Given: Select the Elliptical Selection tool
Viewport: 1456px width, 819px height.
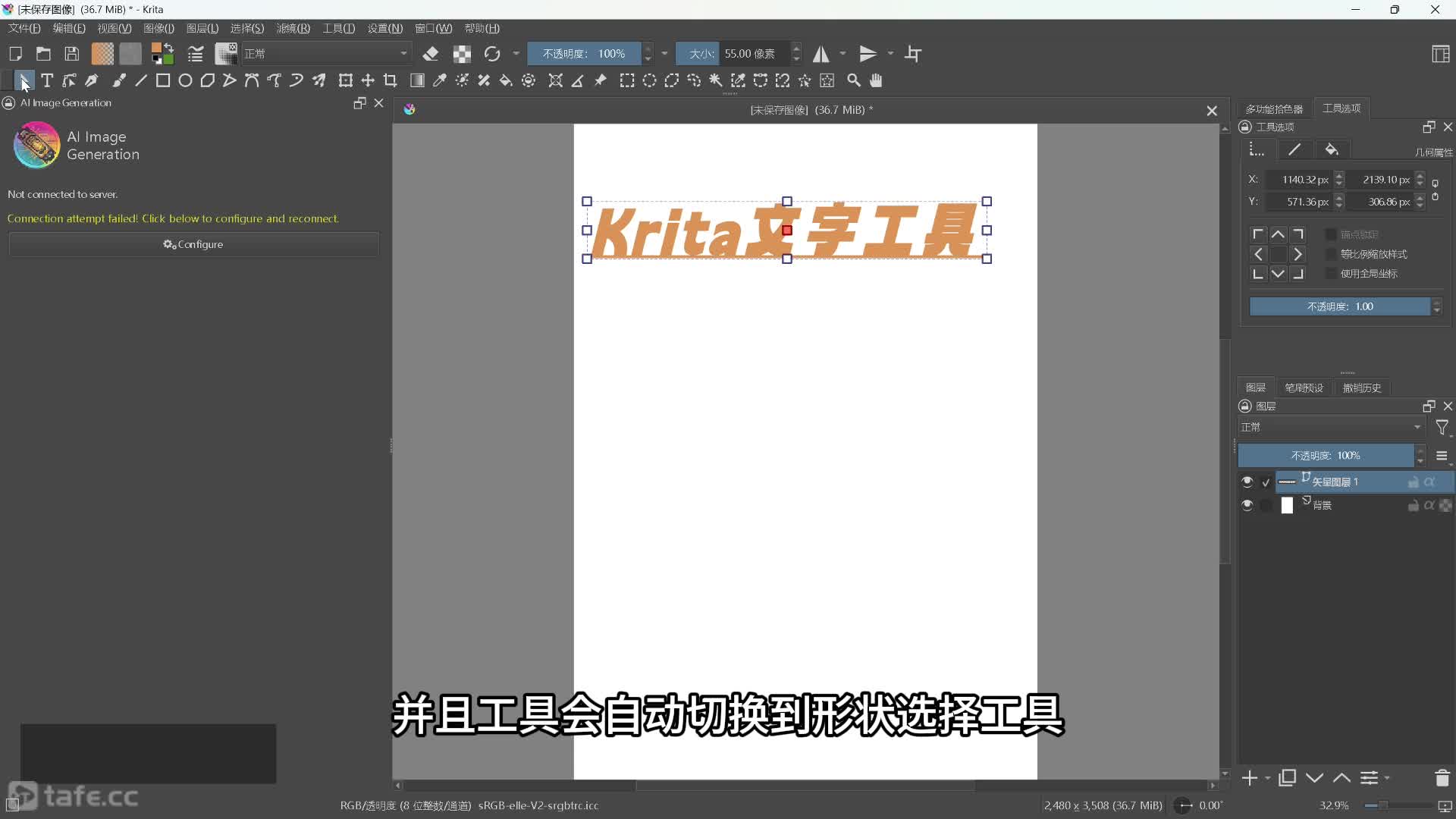Looking at the screenshot, I should (650, 80).
